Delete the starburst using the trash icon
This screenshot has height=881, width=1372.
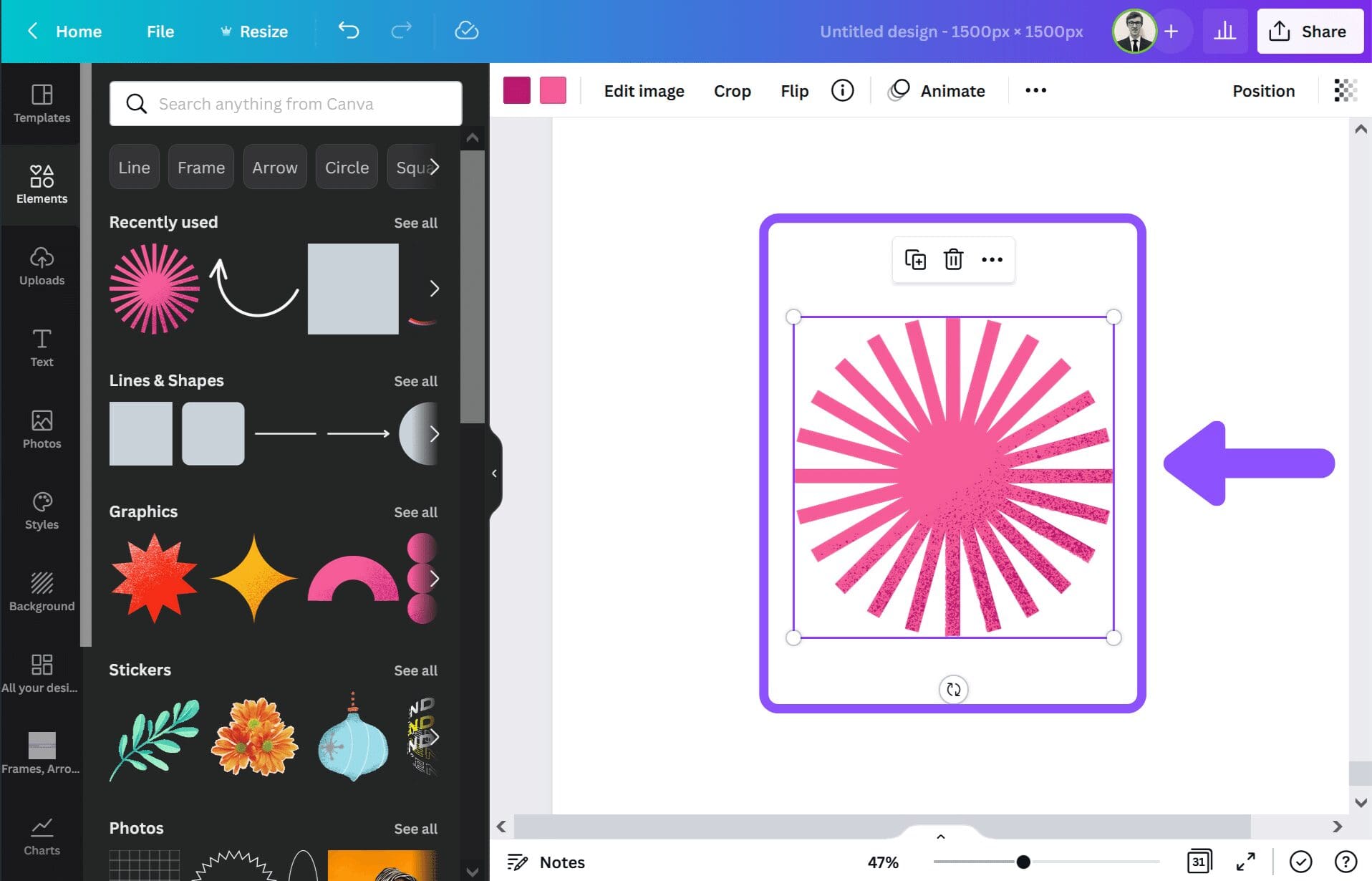(952, 259)
